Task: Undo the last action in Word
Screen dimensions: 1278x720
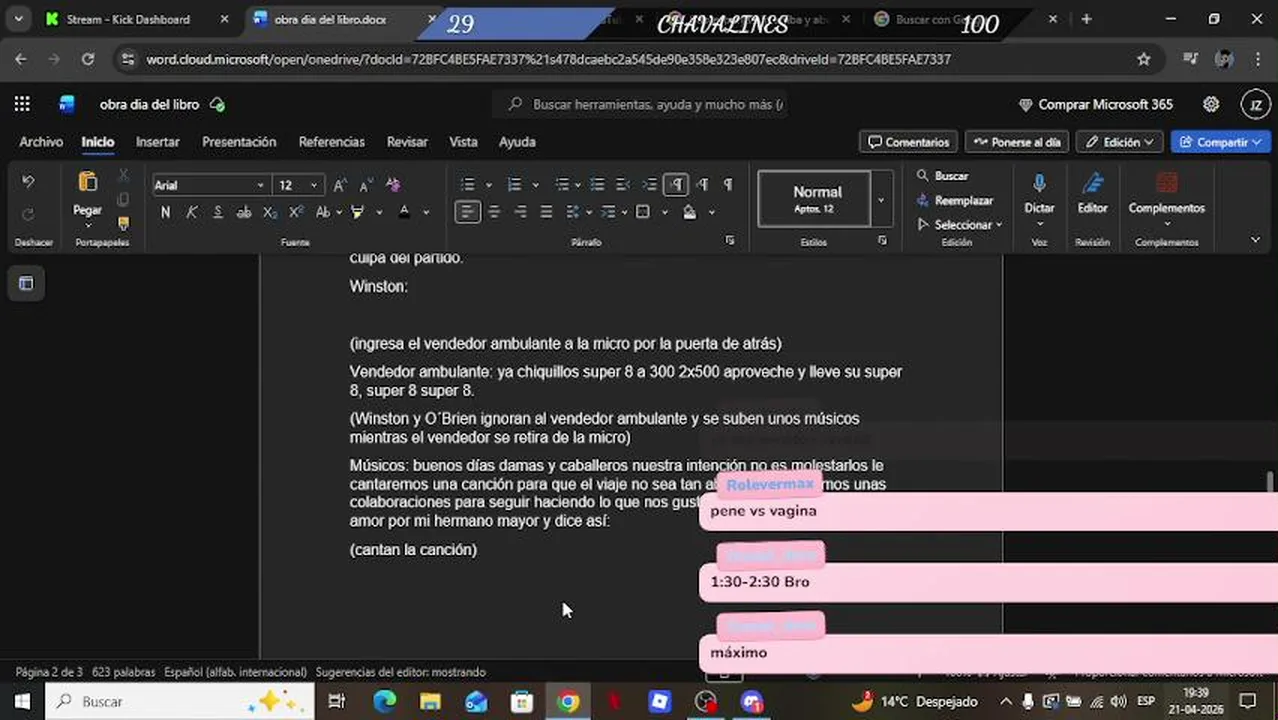Action: 28,182
